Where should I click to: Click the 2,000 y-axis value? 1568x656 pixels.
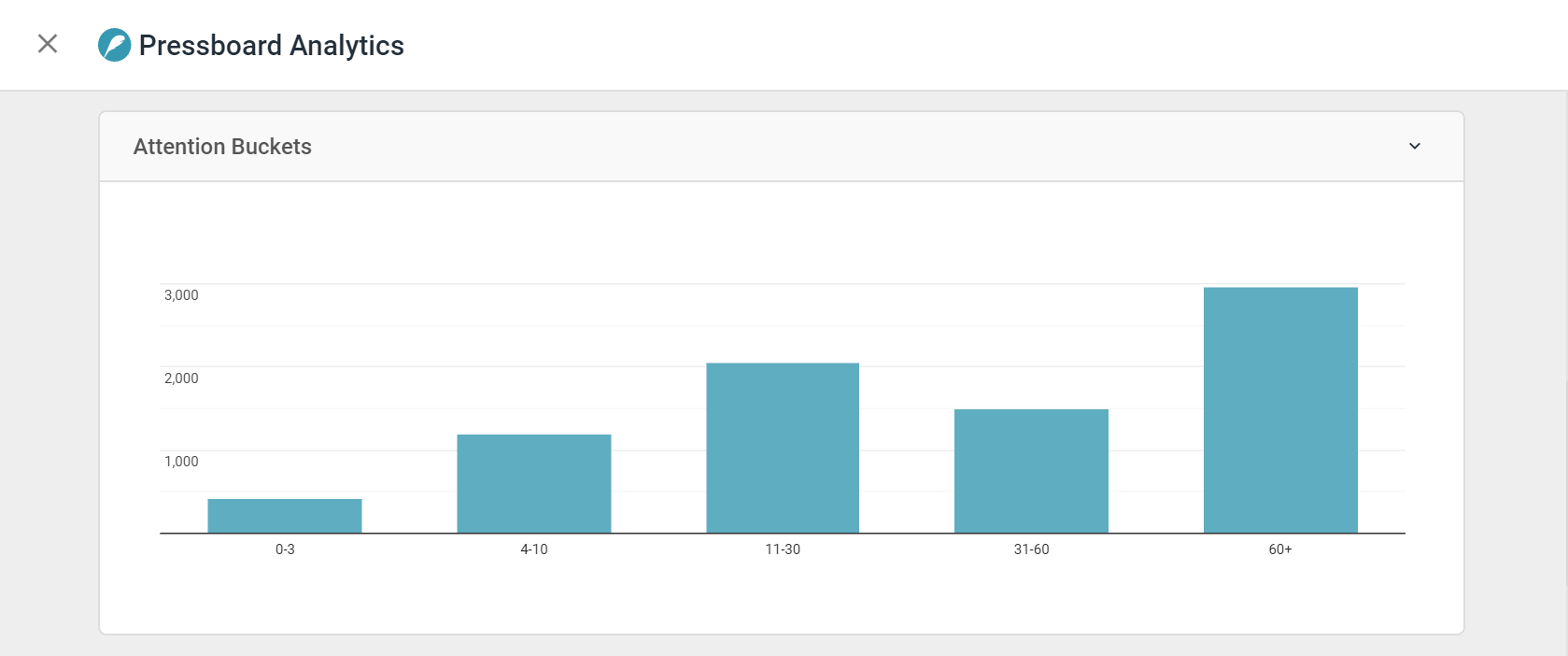181,378
